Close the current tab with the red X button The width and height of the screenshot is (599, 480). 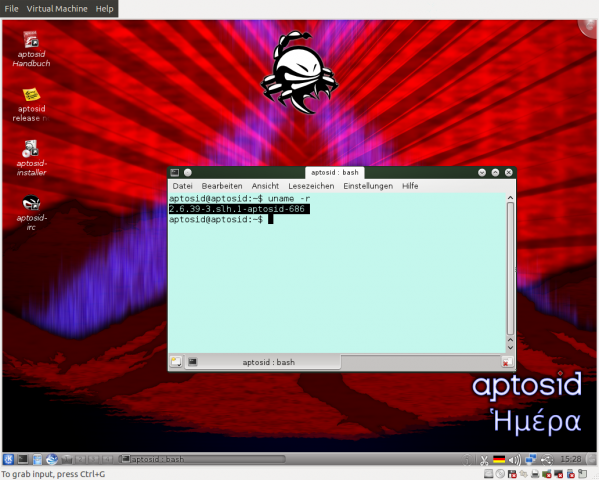(507, 362)
